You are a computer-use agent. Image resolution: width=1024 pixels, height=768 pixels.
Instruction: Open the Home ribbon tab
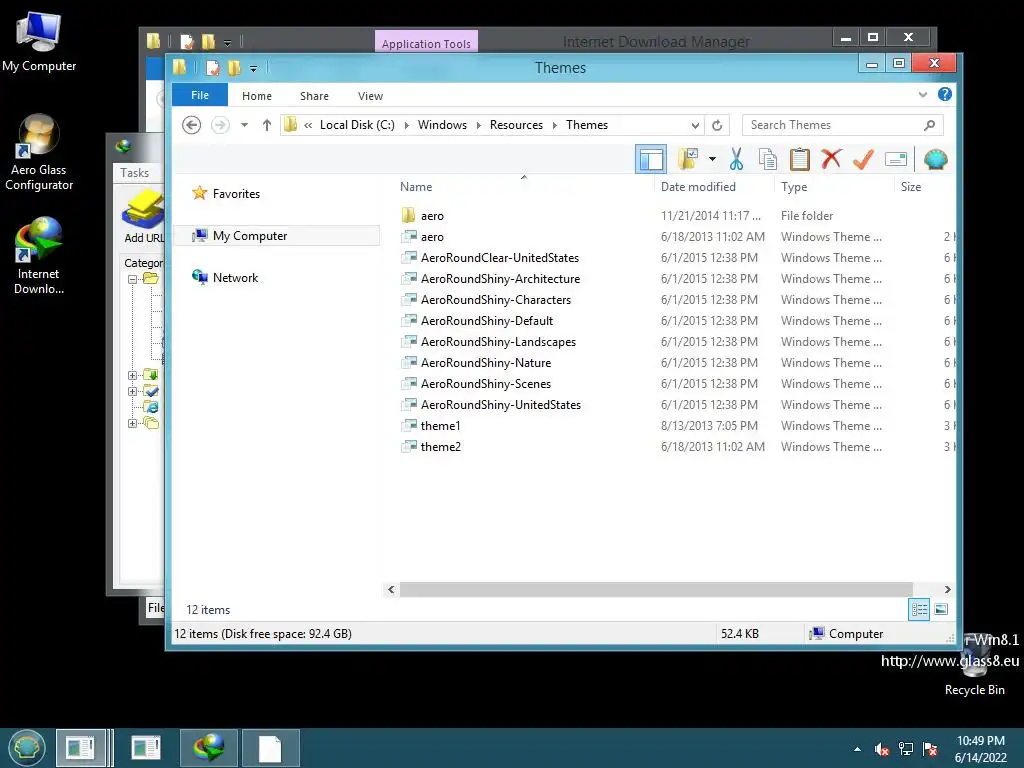(257, 96)
